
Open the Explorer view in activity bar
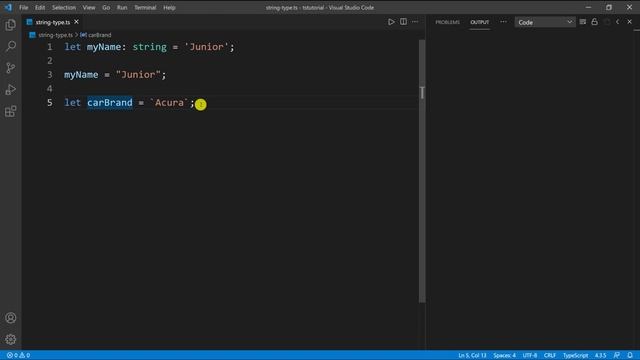click(11, 25)
